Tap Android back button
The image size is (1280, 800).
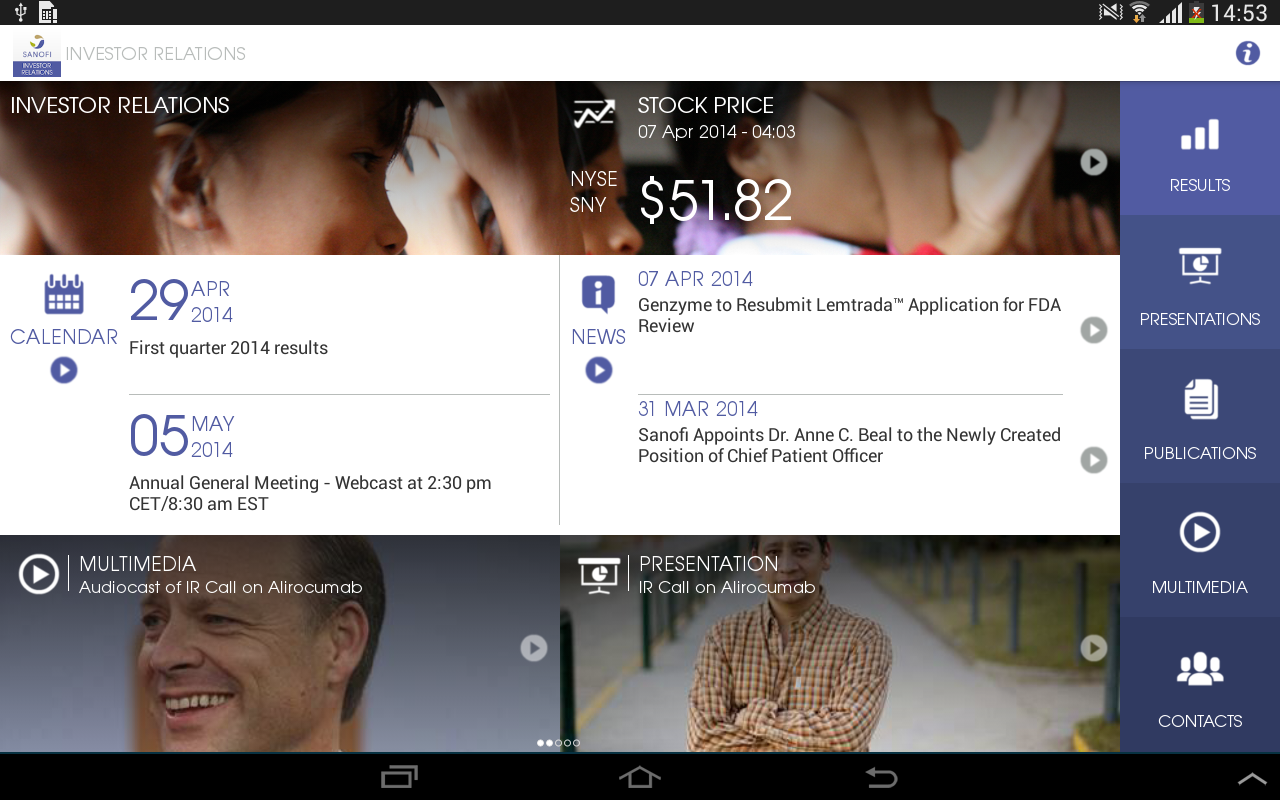click(x=881, y=777)
